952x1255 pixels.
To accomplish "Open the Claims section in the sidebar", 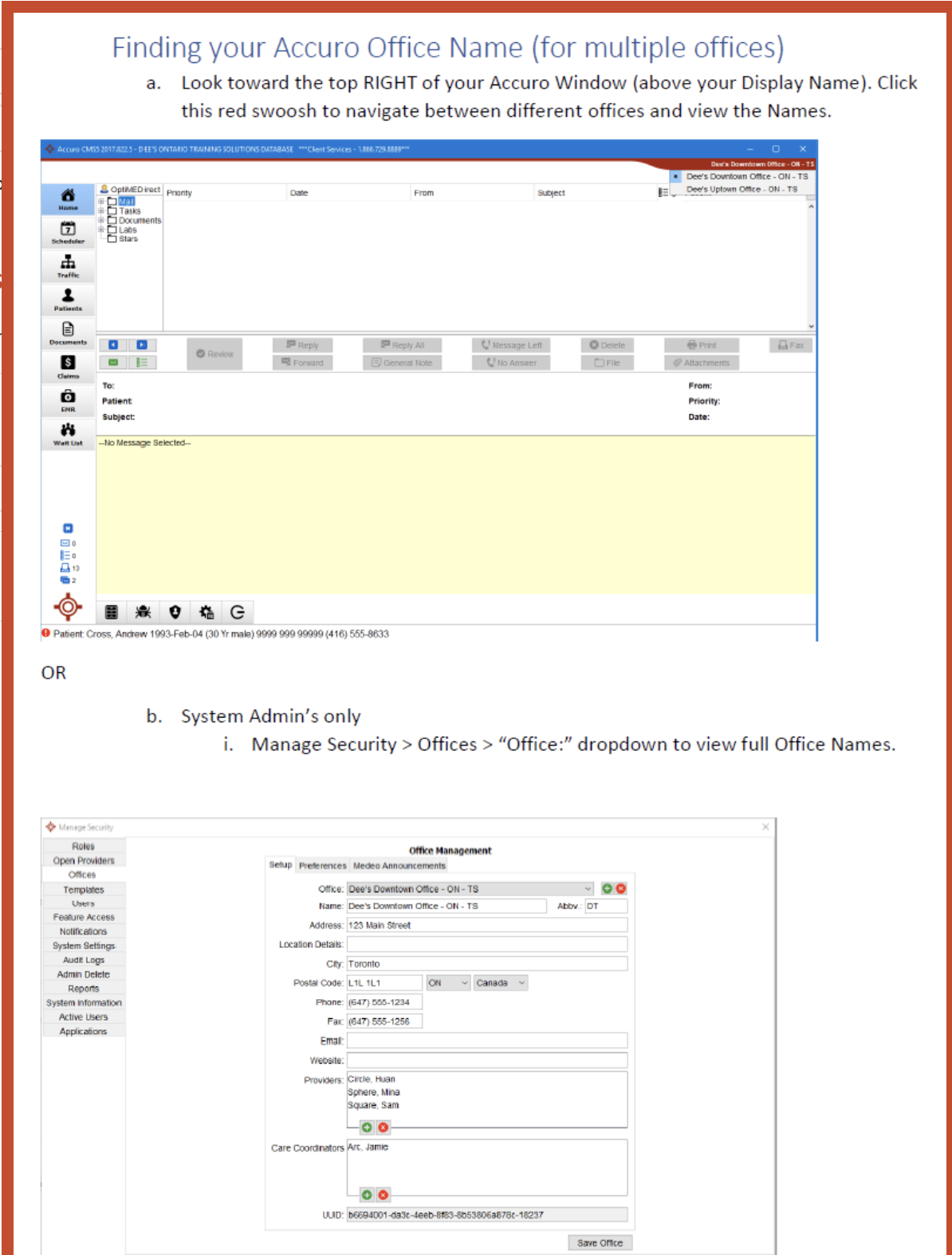I will tap(69, 367).
